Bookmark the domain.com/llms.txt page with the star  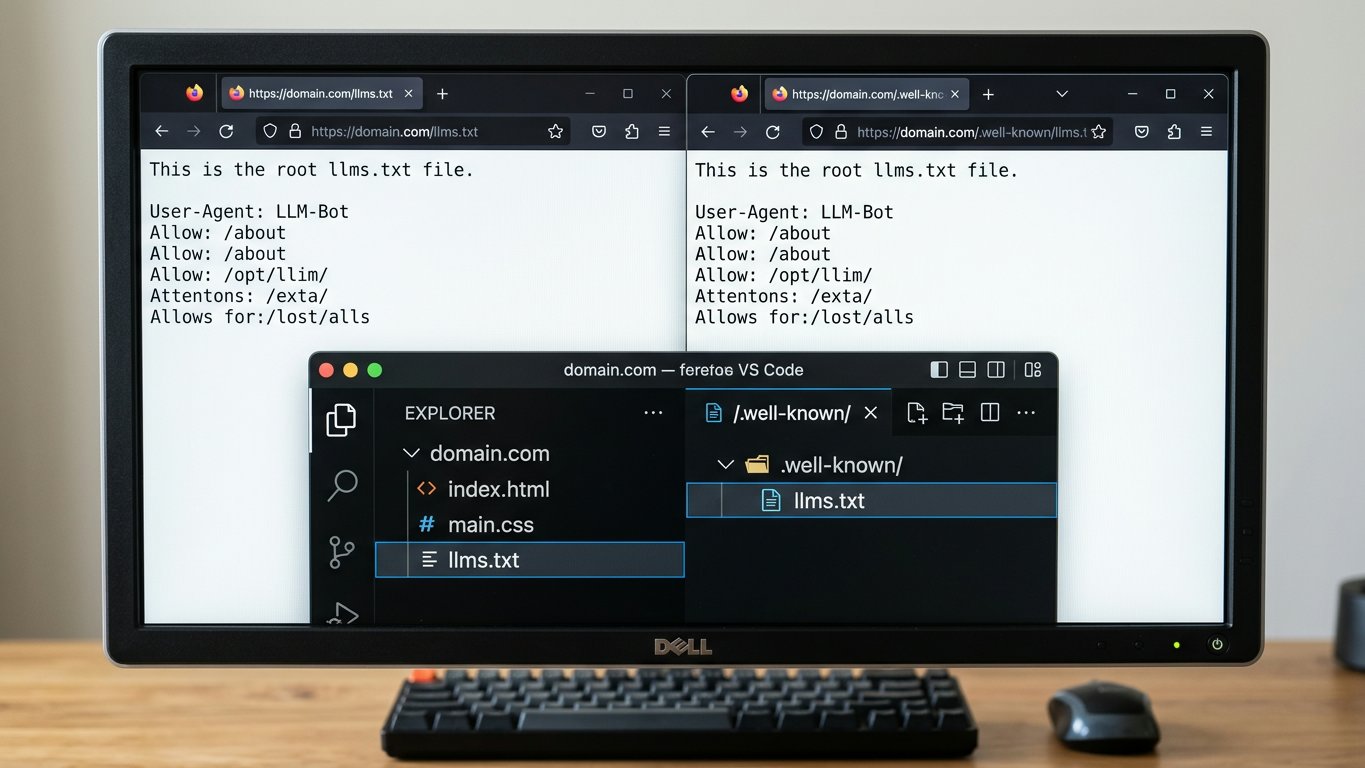555,131
